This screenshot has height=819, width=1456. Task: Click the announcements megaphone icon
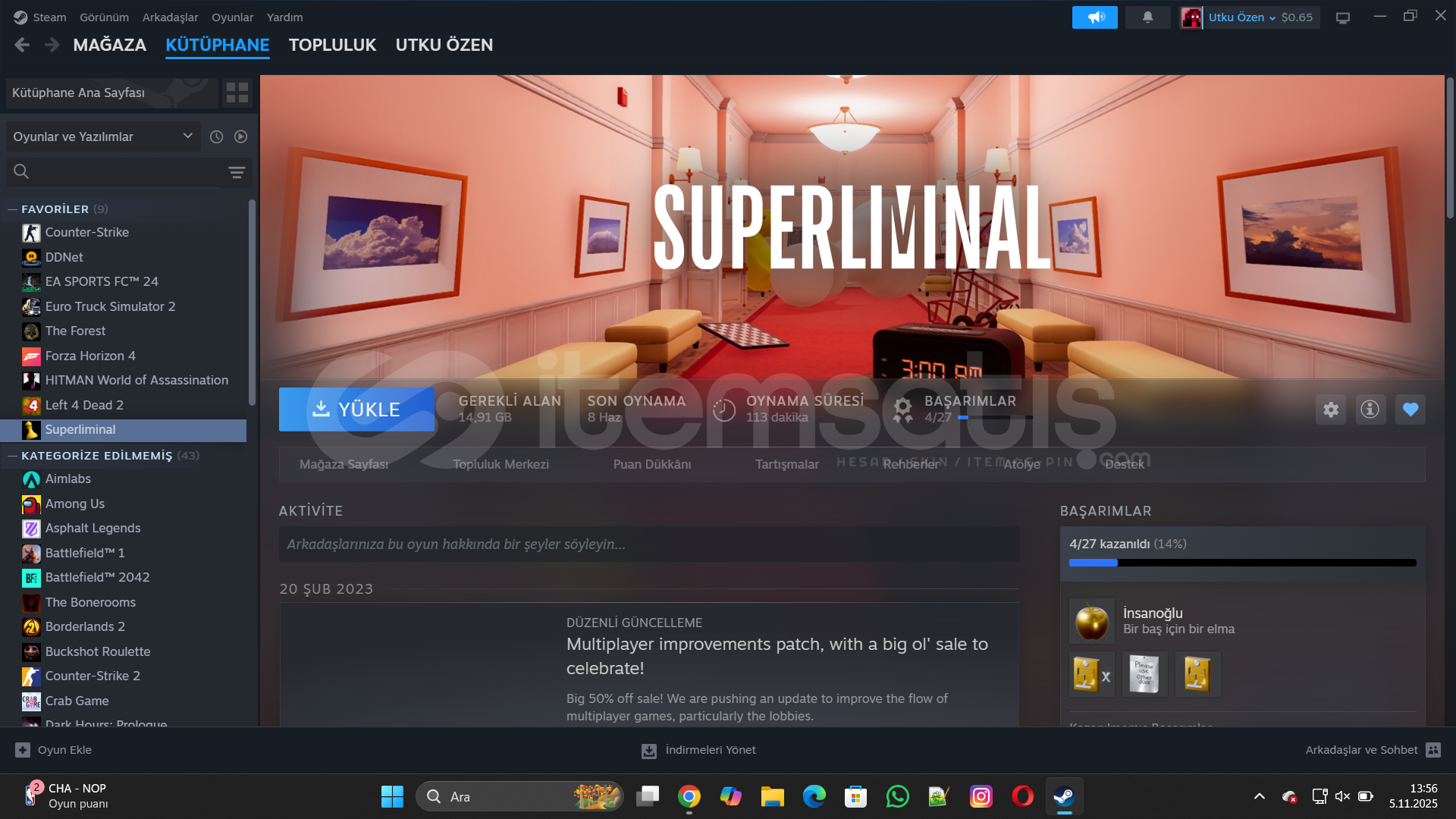coord(1094,17)
